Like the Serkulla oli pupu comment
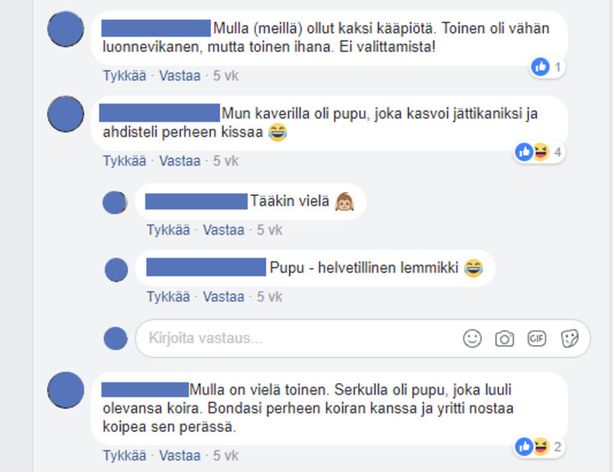Viewport: 613px width, 472px height. coord(124,456)
